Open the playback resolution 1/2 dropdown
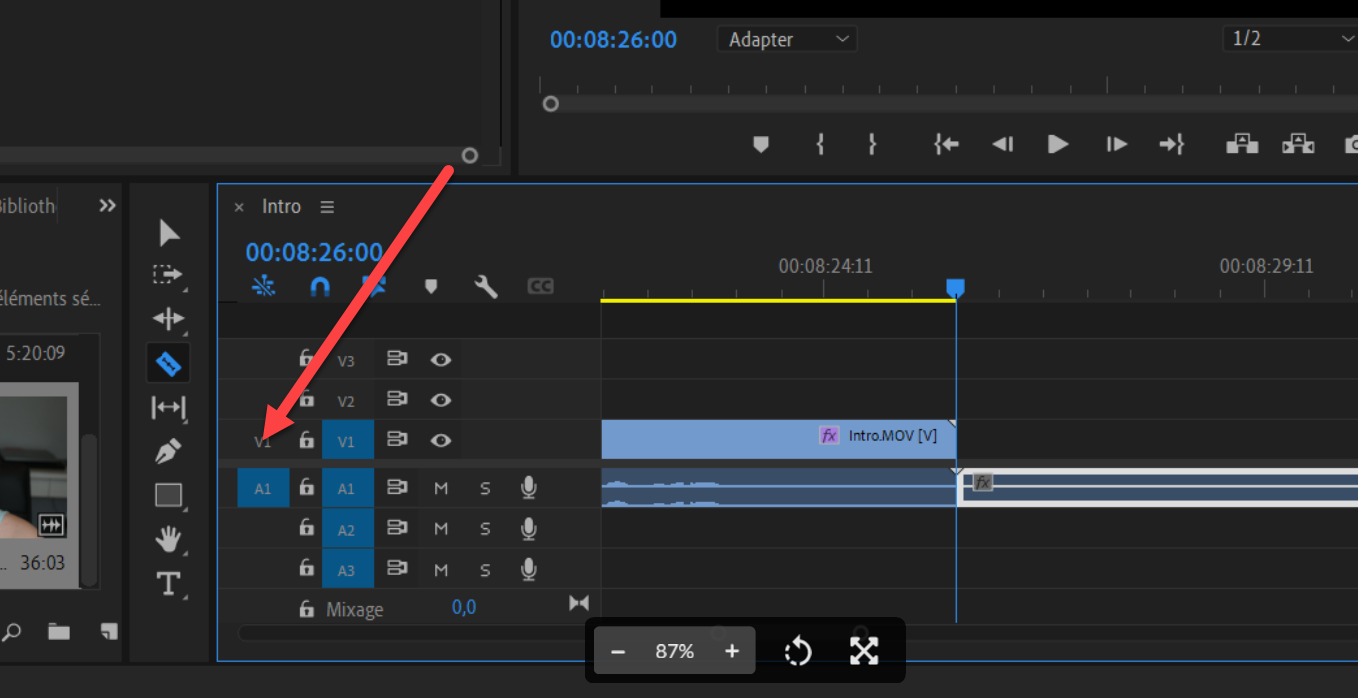The width and height of the screenshot is (1358, 698). [1289, 39]
